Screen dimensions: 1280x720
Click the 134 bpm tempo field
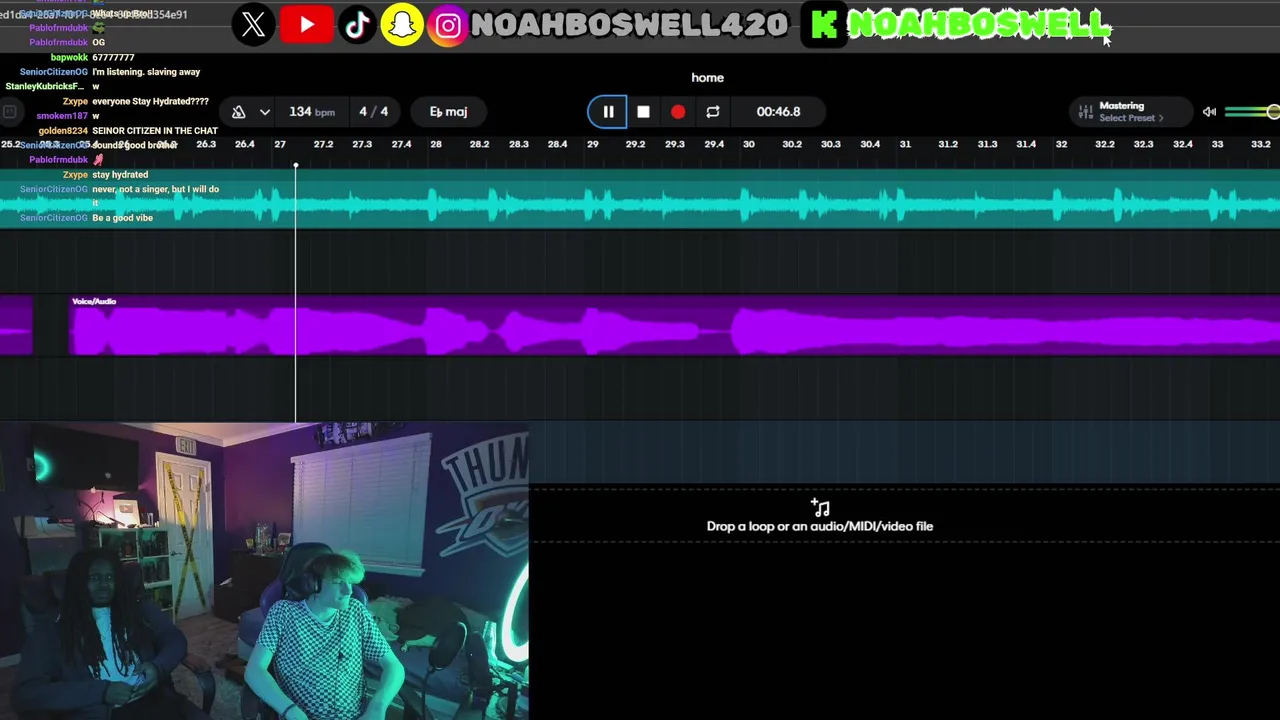[311, 112]
